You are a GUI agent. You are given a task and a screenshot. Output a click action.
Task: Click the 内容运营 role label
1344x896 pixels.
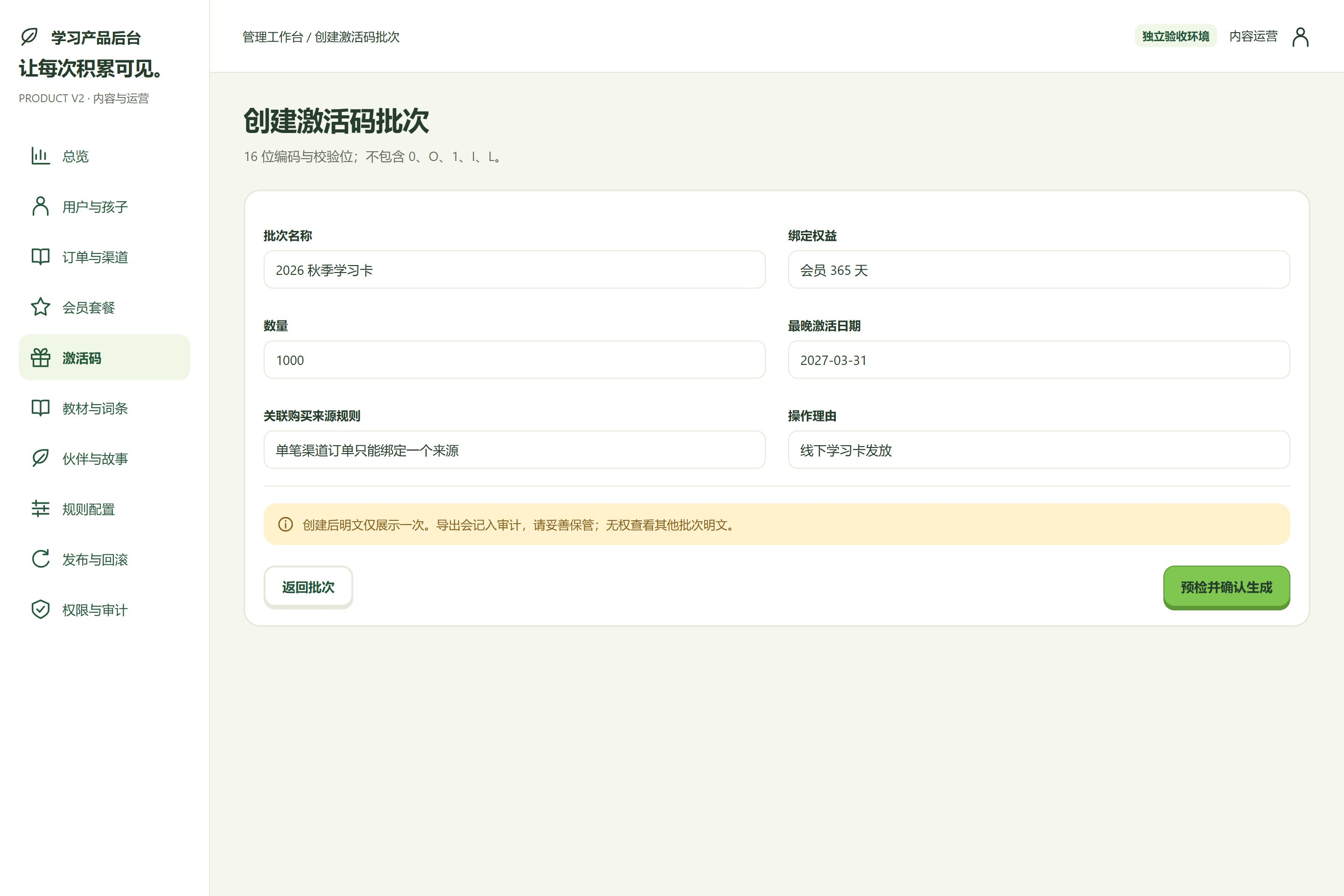[x=1253, y=36]
